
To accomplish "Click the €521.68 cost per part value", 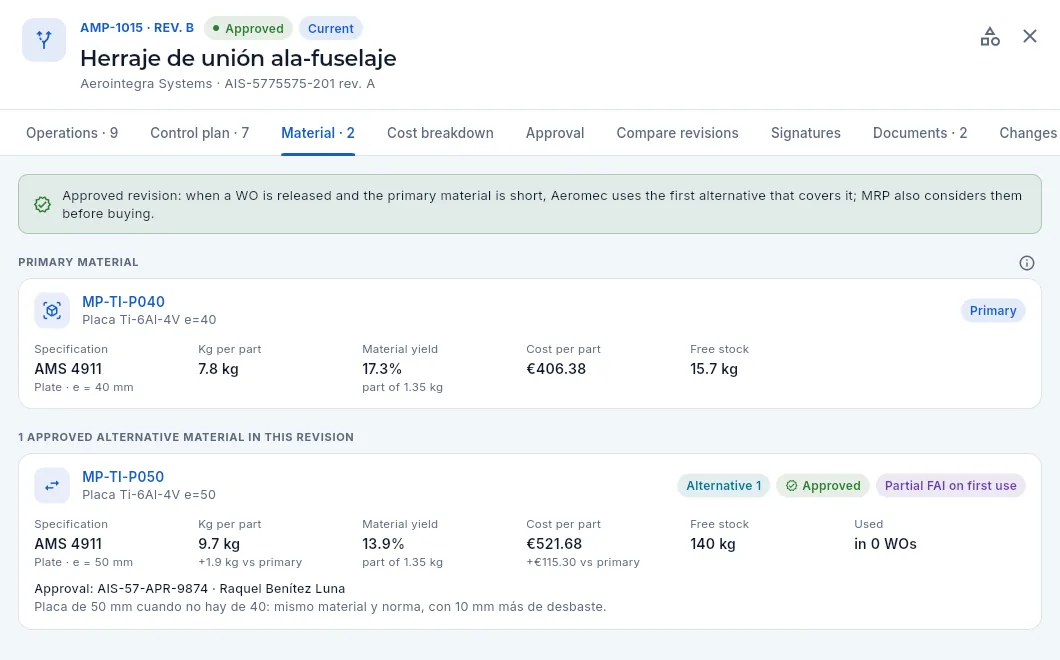I will 554,544.
